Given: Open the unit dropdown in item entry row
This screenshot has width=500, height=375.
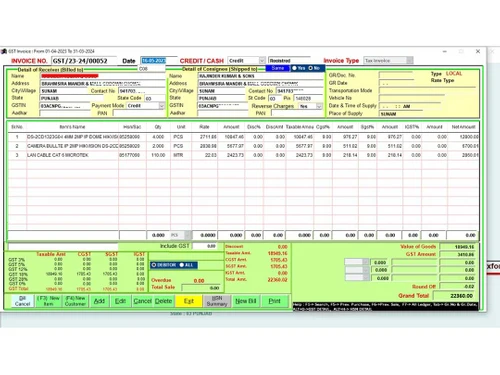Looking at the screenshot, I should 188,235.
